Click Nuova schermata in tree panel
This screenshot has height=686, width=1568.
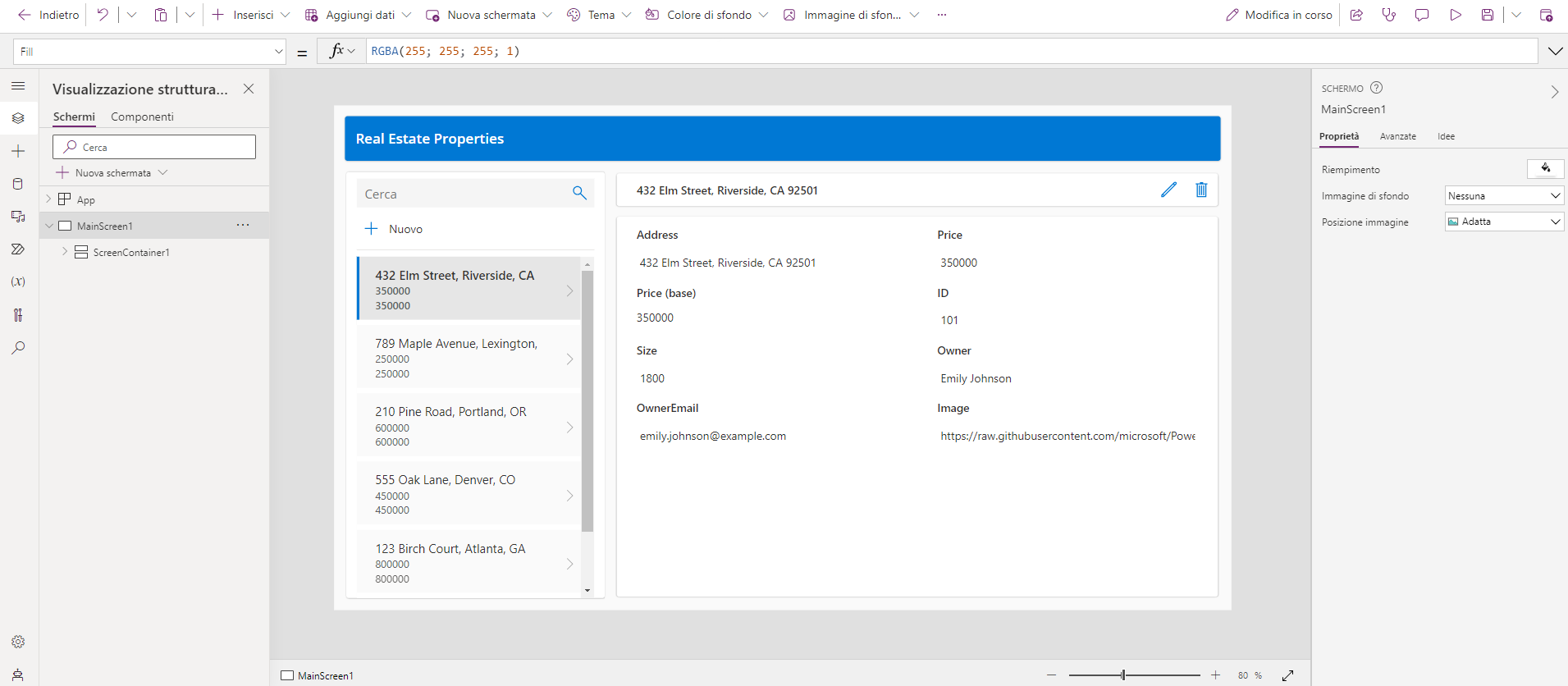[x=112, y=172]
